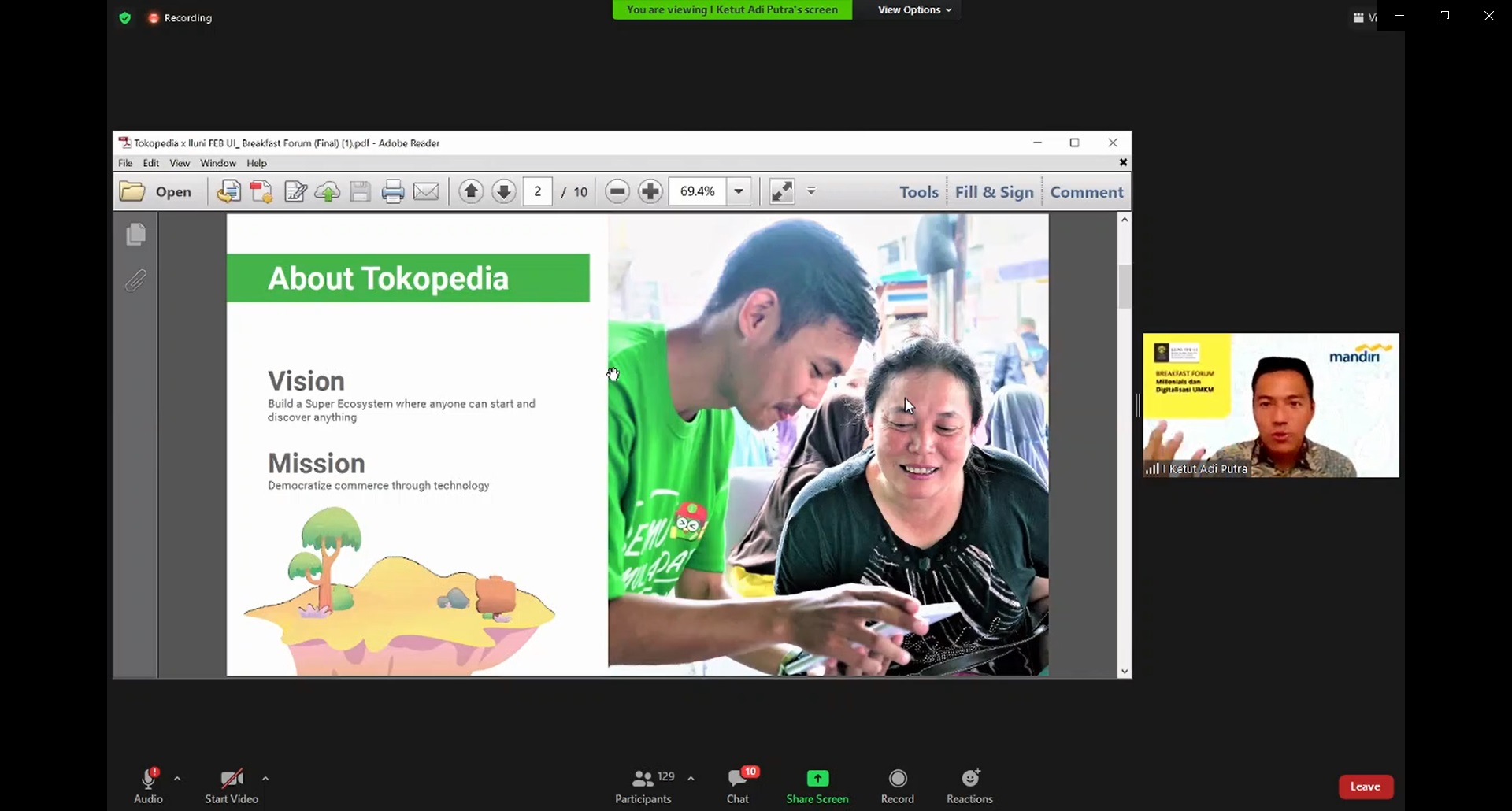Go to previous page with up arrow
The width and height of the screenshot is (1512, 811).
(471, 191)
